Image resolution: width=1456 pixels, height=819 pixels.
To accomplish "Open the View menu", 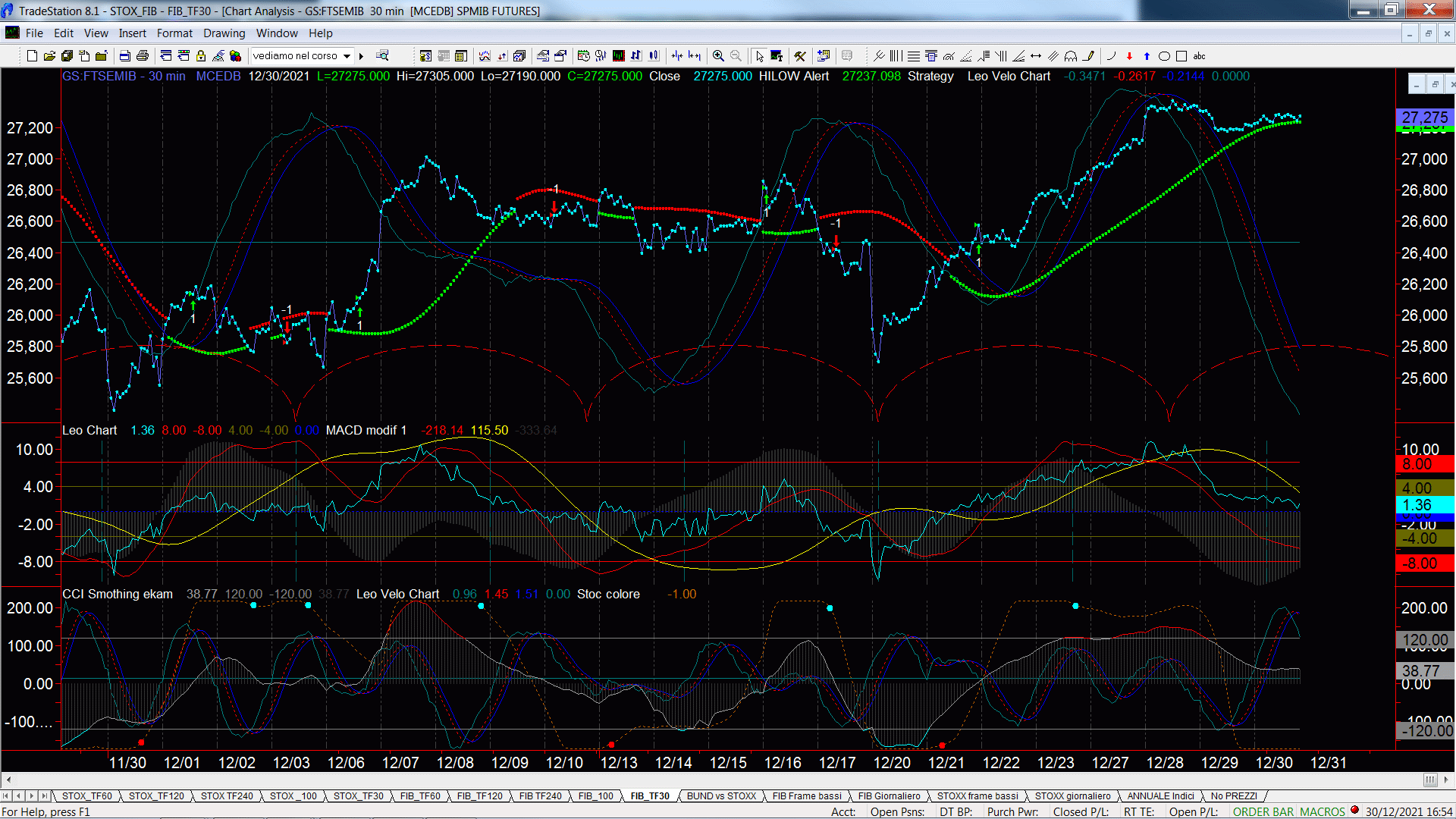I will tap(96, 33).
